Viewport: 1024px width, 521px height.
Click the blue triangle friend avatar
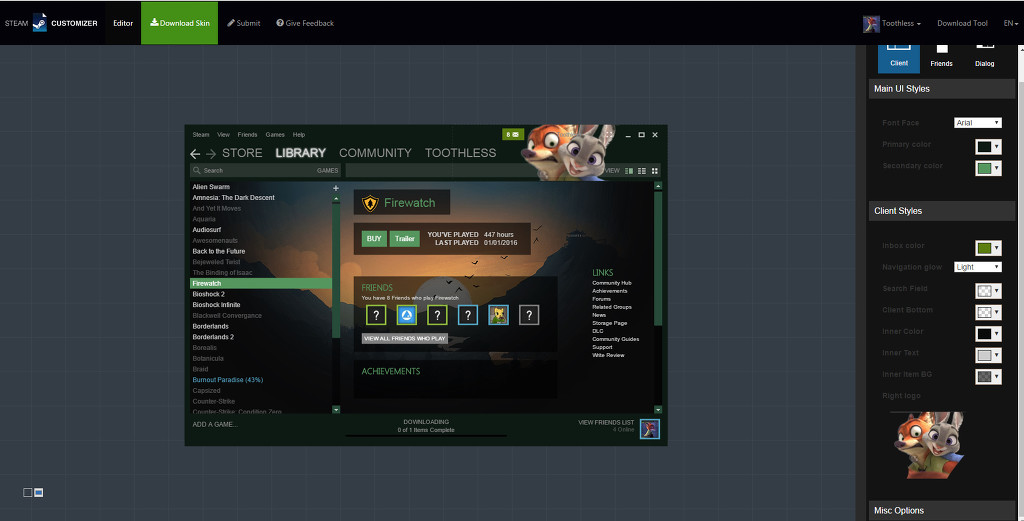pyautogui.click(x=406, y=315)
